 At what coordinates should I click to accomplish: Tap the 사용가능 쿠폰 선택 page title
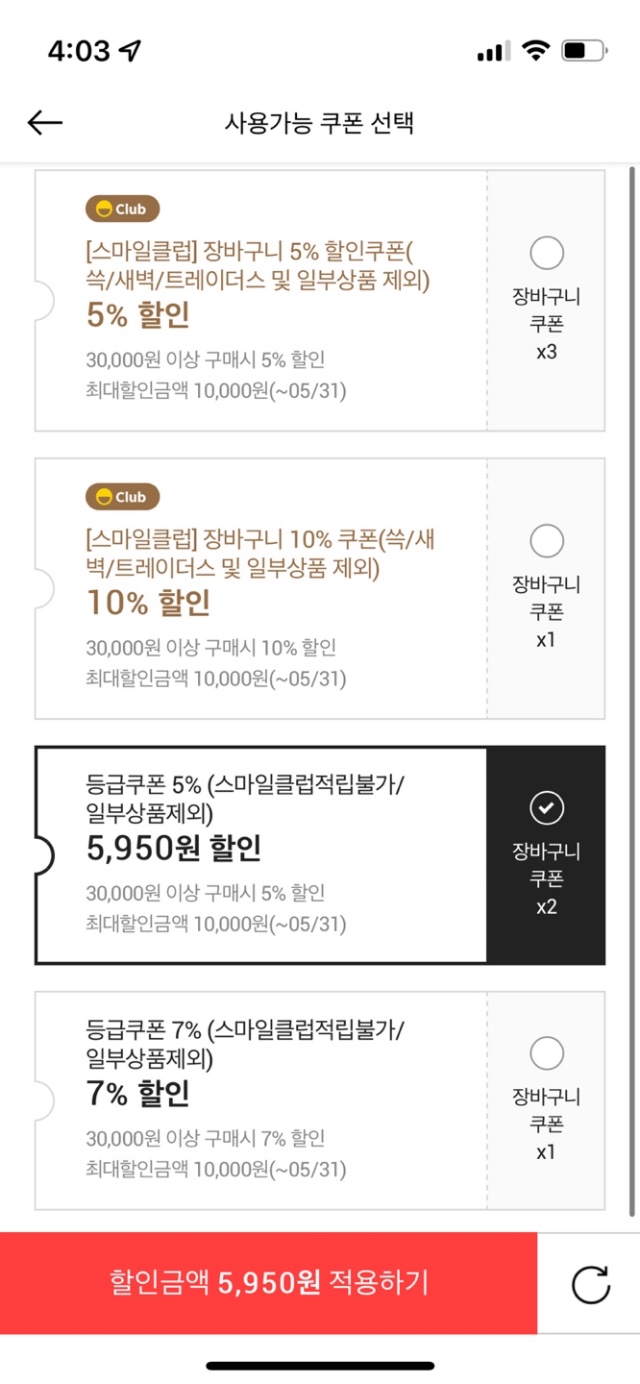tap(320, 123)
